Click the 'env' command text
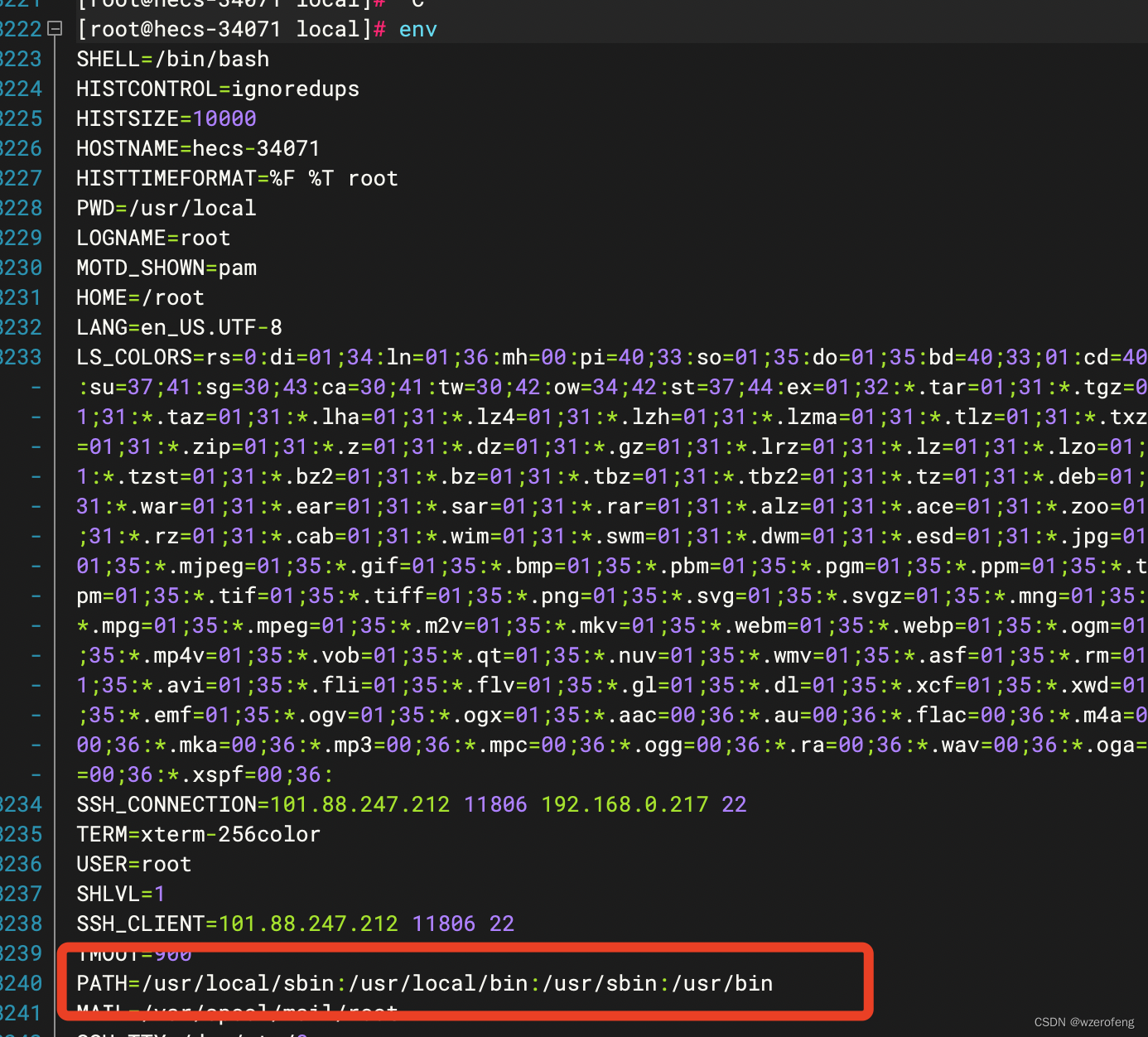 [417, 30]
